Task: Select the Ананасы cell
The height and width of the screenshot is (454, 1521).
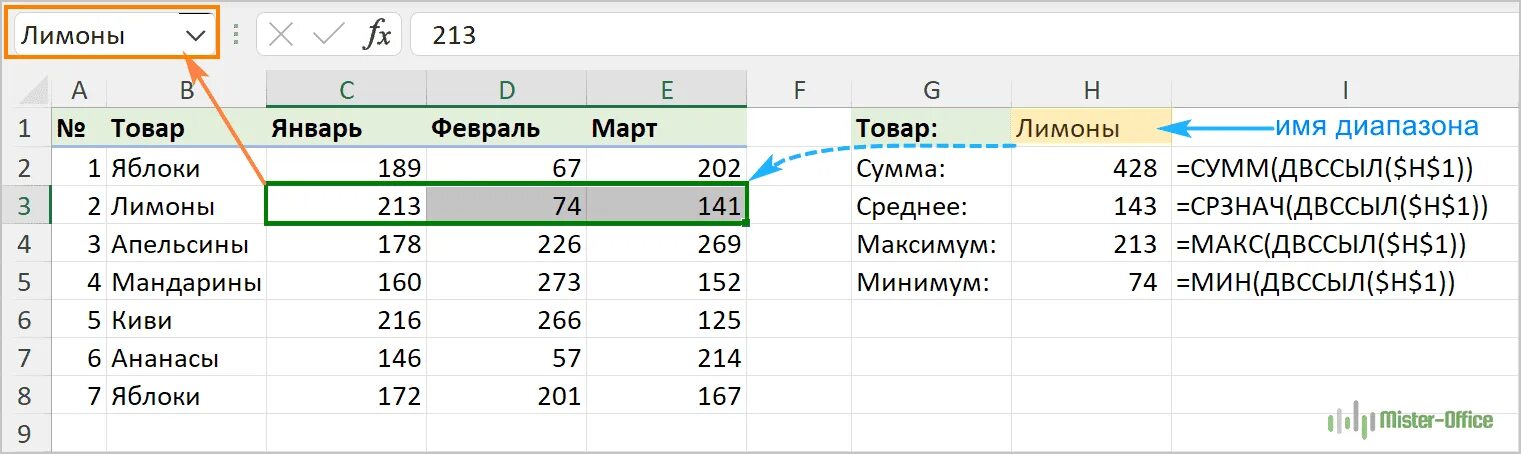Action: [x=186, y=359]
